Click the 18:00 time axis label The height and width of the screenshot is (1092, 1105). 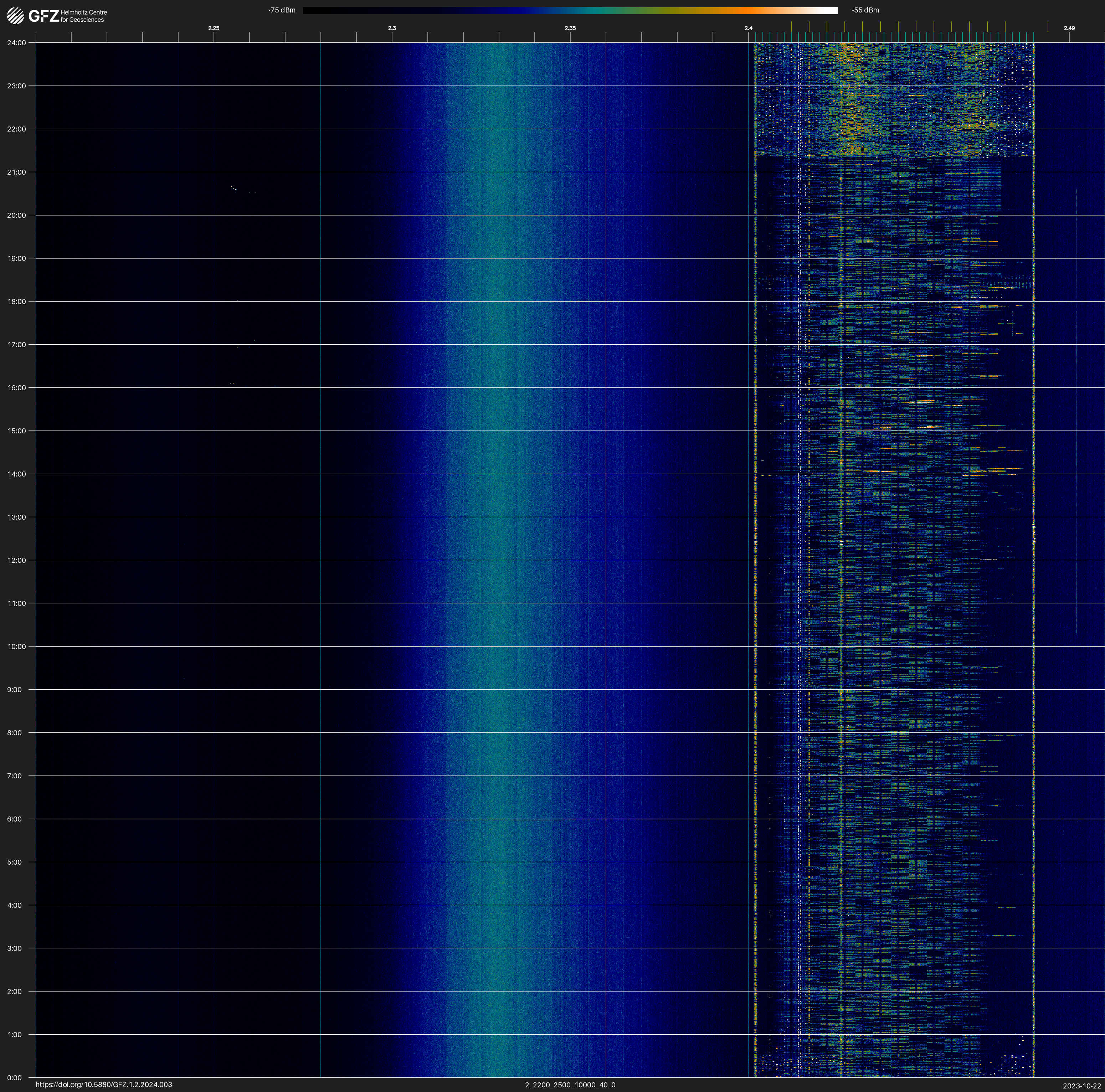point(17,301)
